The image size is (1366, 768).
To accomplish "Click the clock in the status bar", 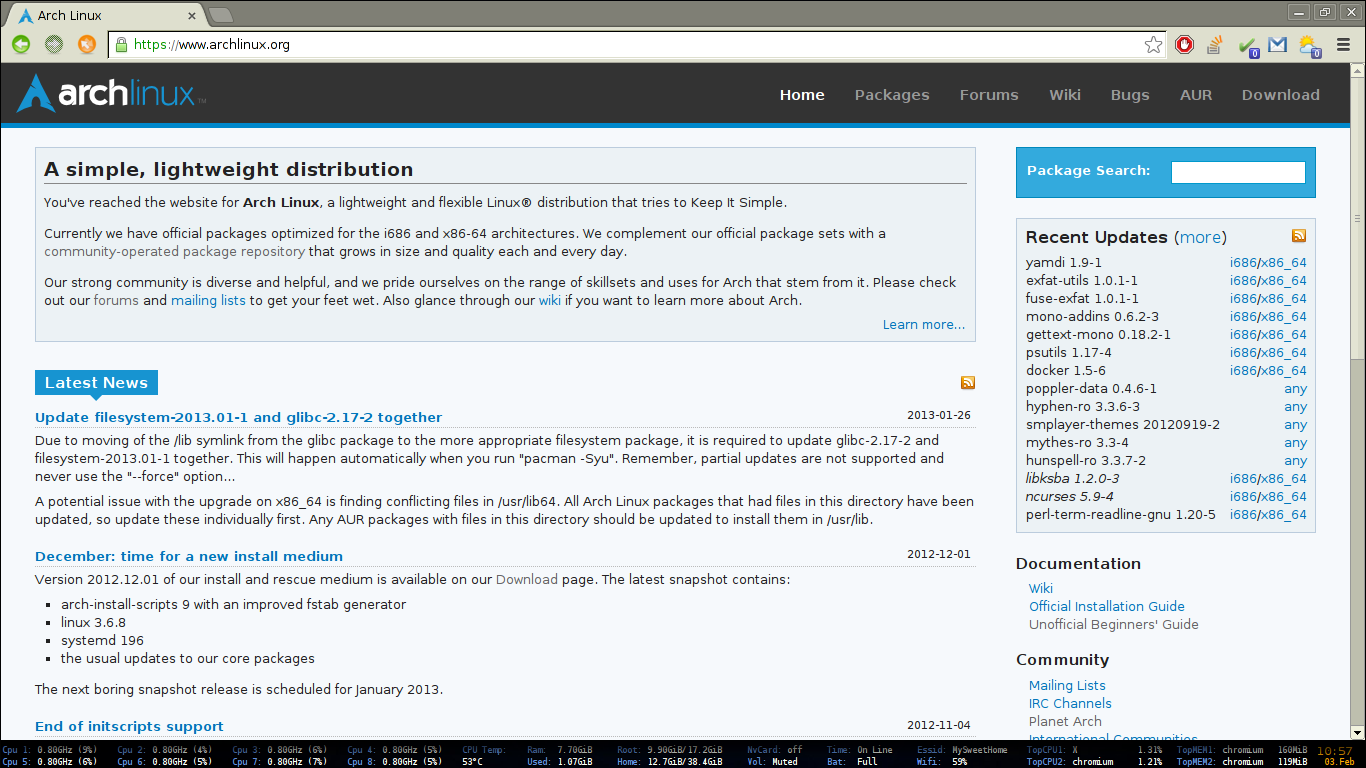I will coord(1335,751).
